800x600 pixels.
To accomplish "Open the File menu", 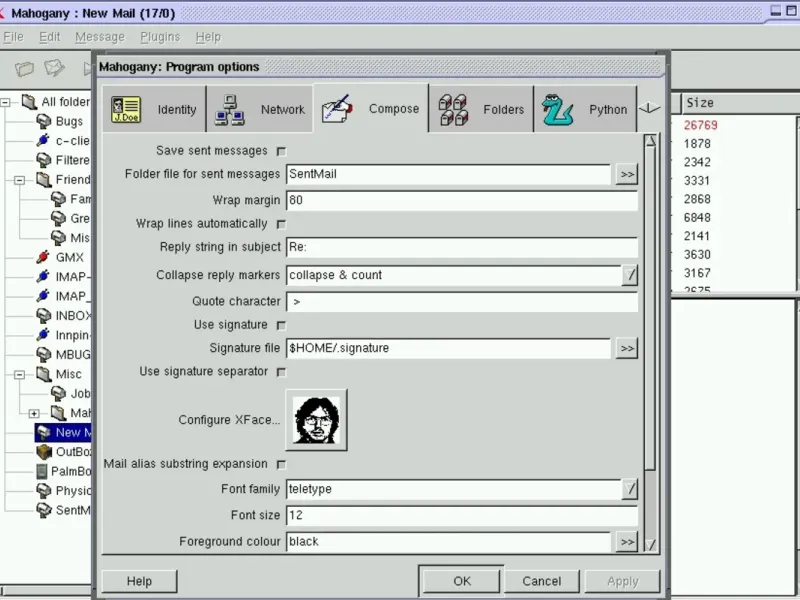I will coord(13,37).
